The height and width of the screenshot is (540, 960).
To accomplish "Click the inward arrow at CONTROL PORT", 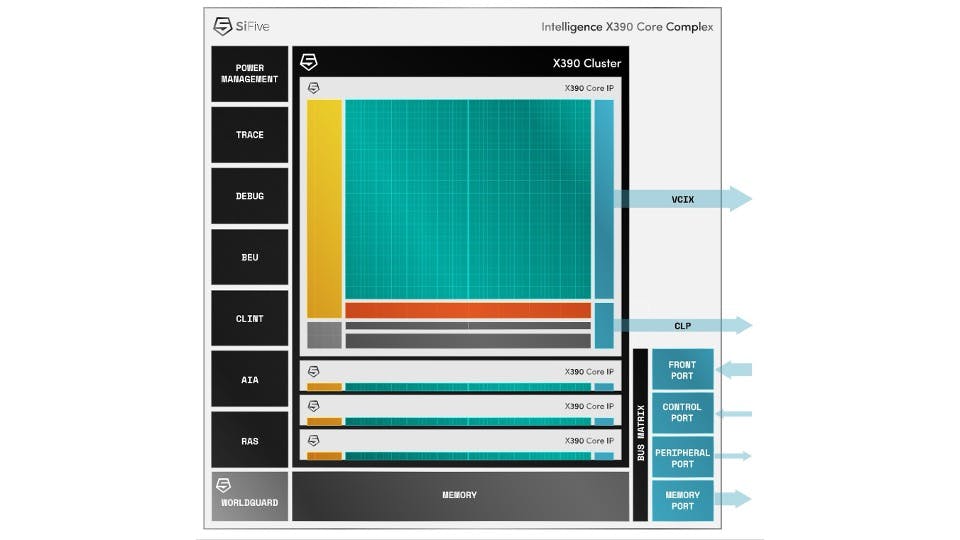I will pos(733,414).
